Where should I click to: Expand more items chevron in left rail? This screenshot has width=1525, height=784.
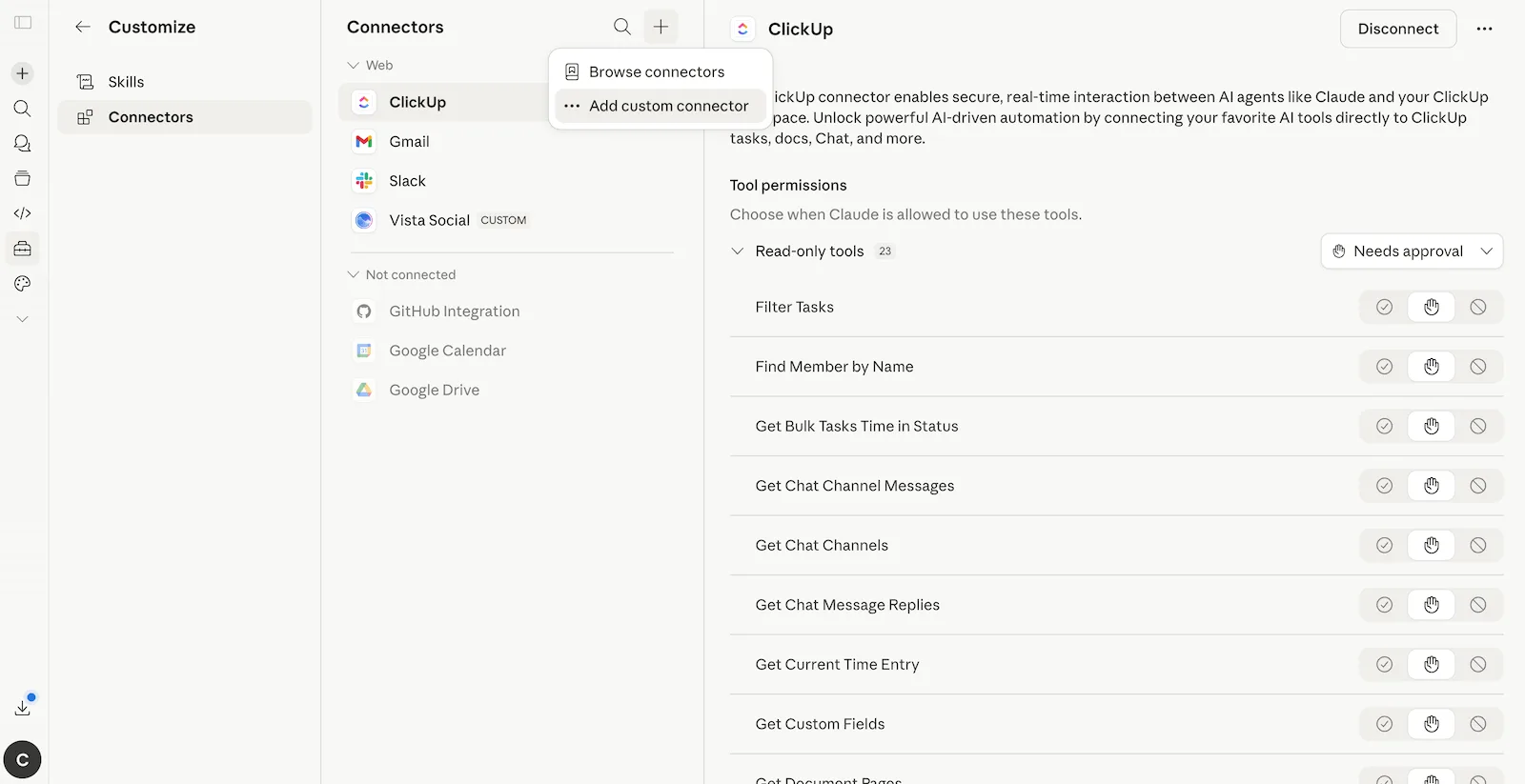tap(23, 319)
